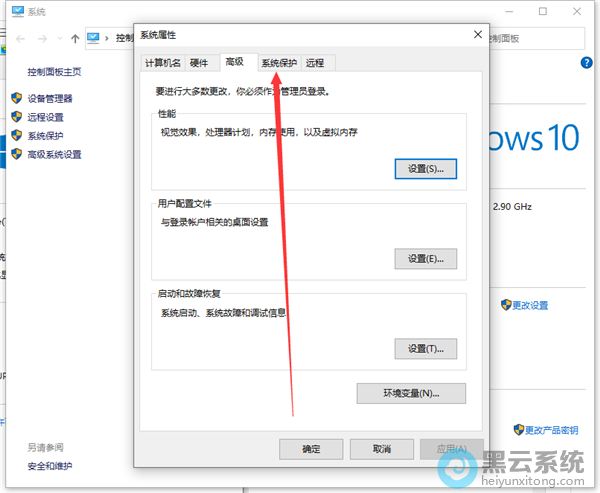600x493 pixels.
Task: Click the shield icon beside 远程设置
Action: (16, 116)
